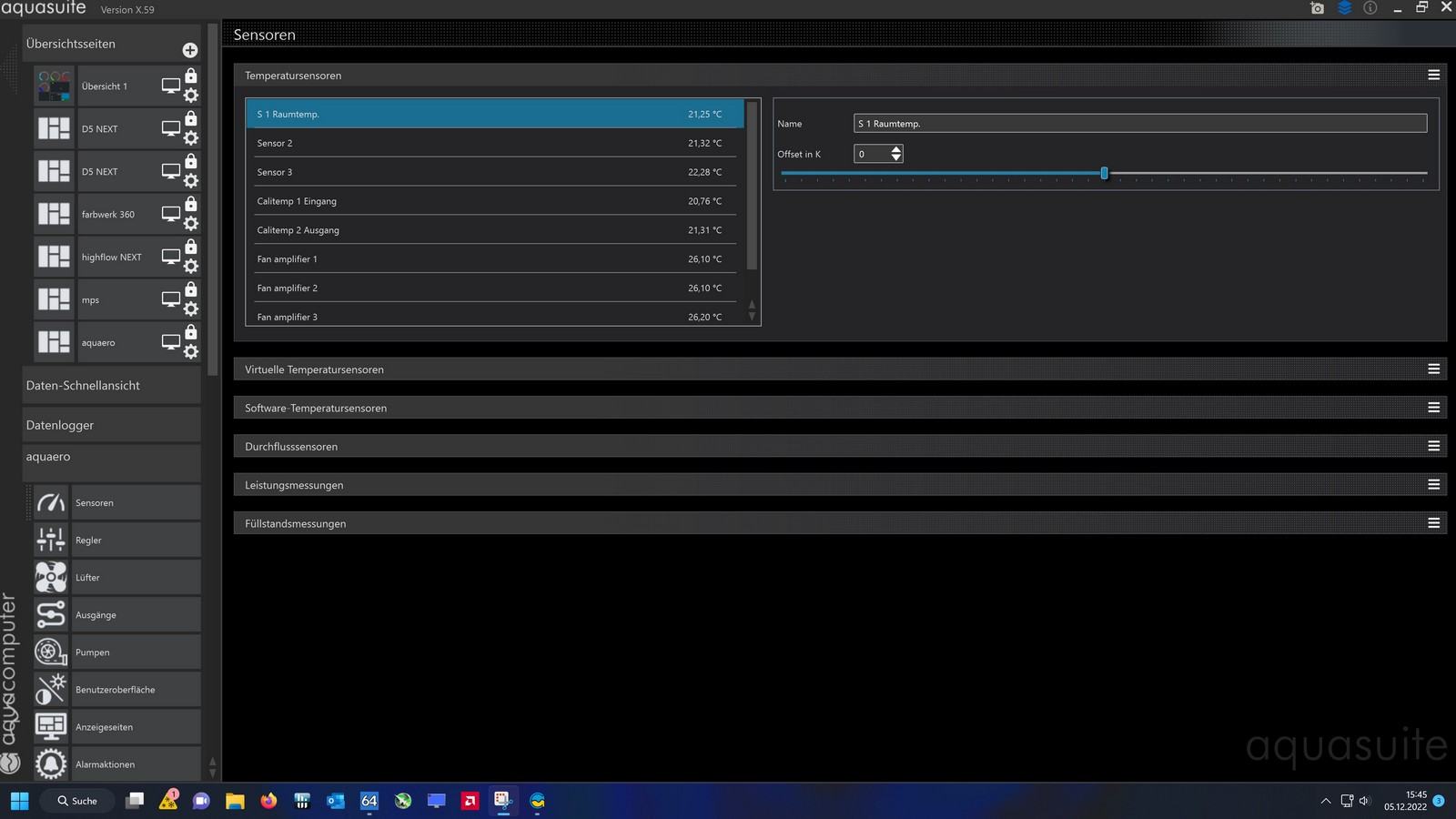Click the blue layers icon in title bar

click(x=1344, y=8)
